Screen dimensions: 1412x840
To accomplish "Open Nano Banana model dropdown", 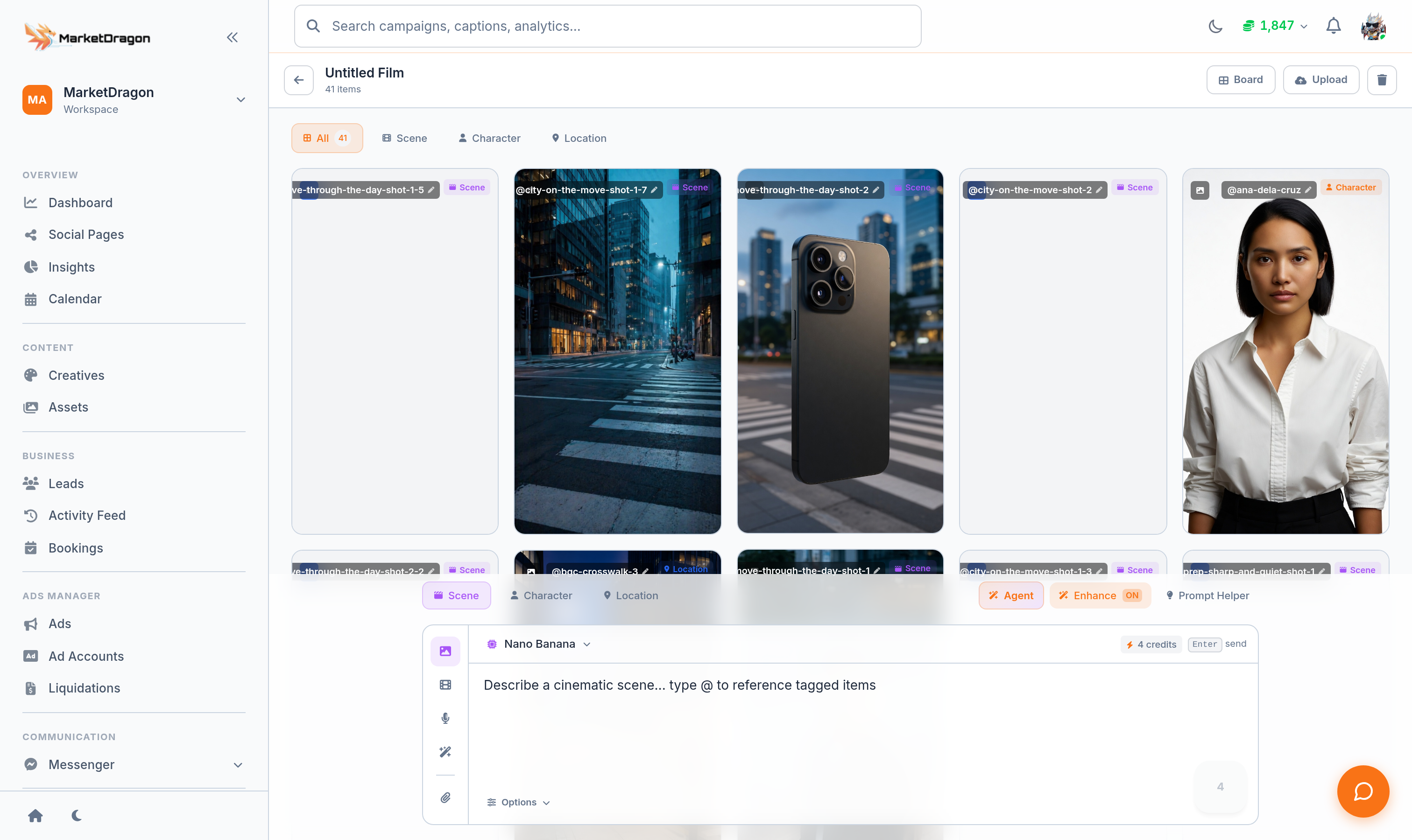I will pyautogui.click(x=539, y=644).
